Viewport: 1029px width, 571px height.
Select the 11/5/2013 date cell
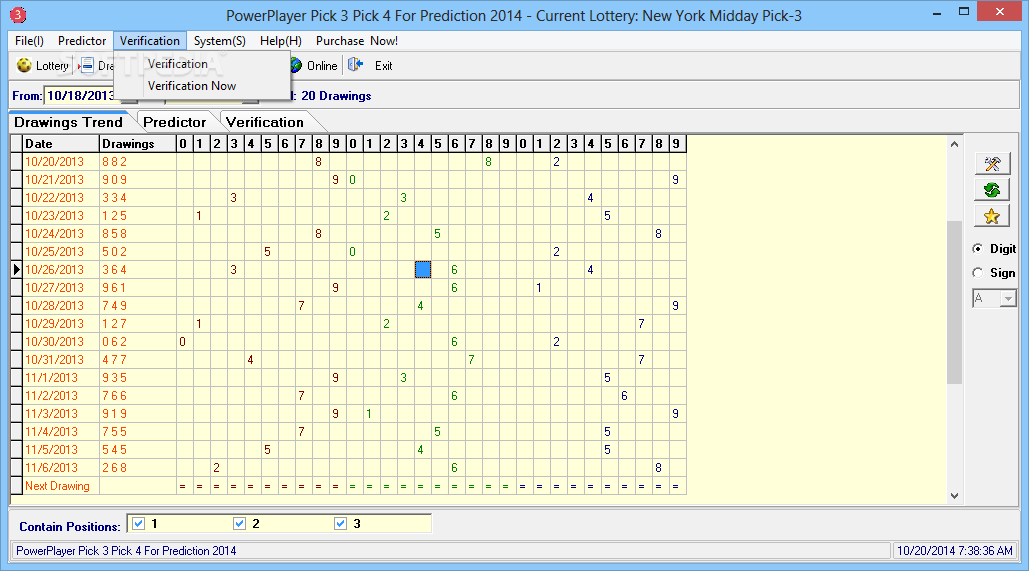pos(61,450)
